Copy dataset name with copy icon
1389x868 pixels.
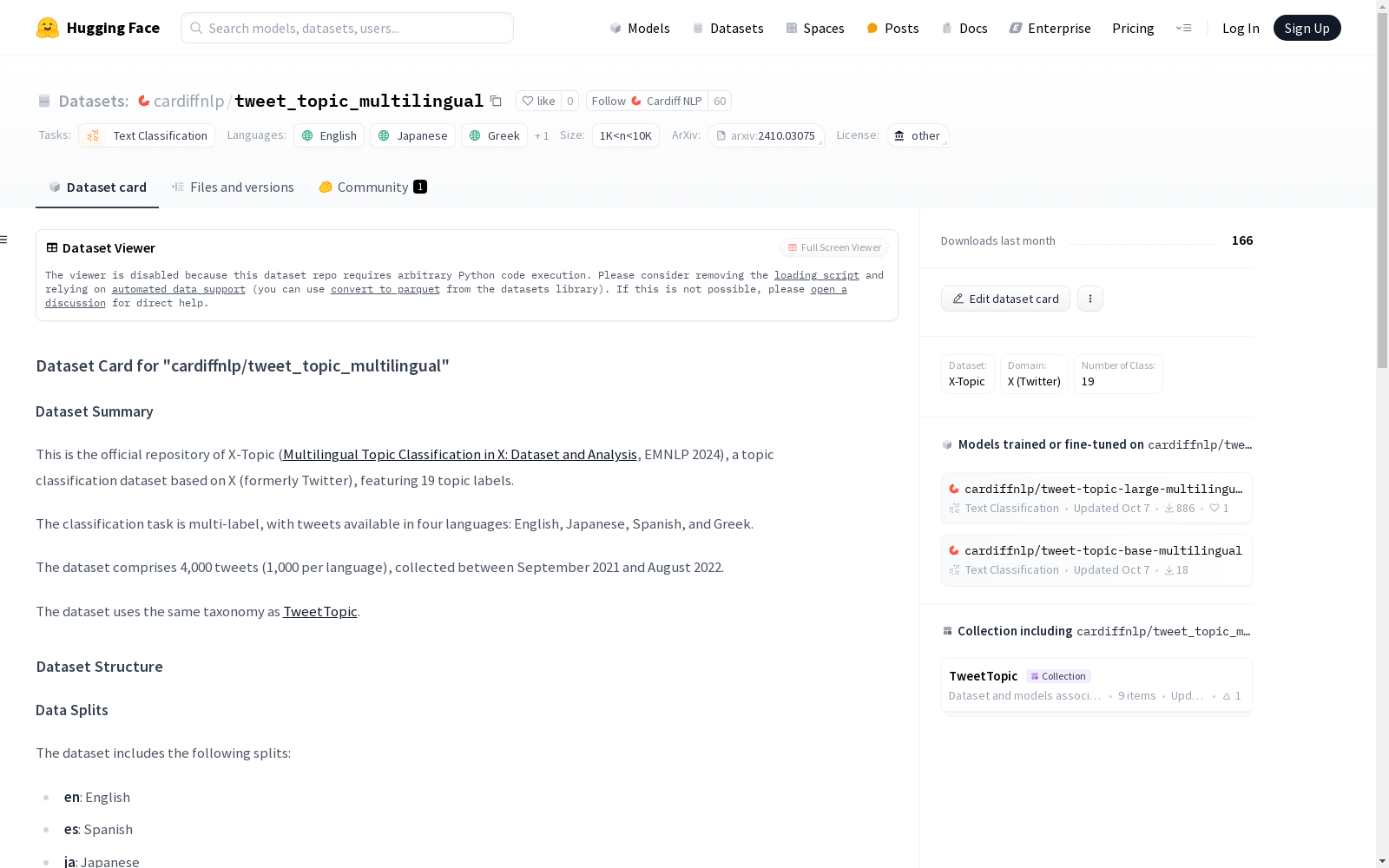coord(496,101)
